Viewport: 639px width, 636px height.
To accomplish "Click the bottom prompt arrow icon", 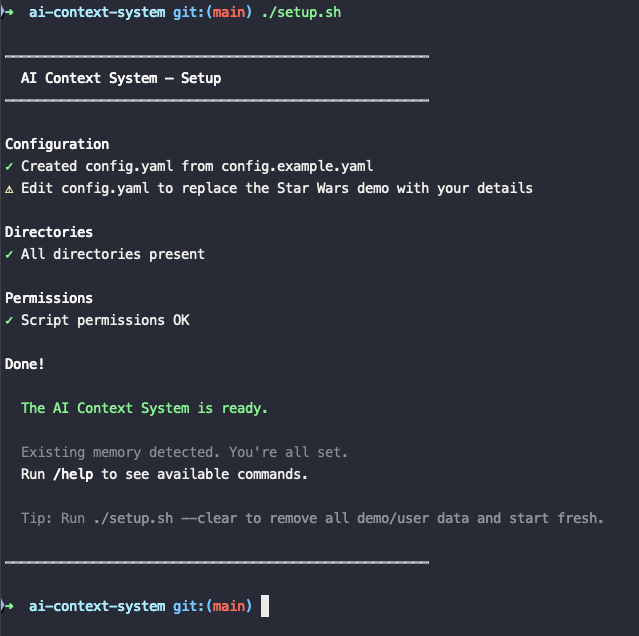I will click(8, 606).
